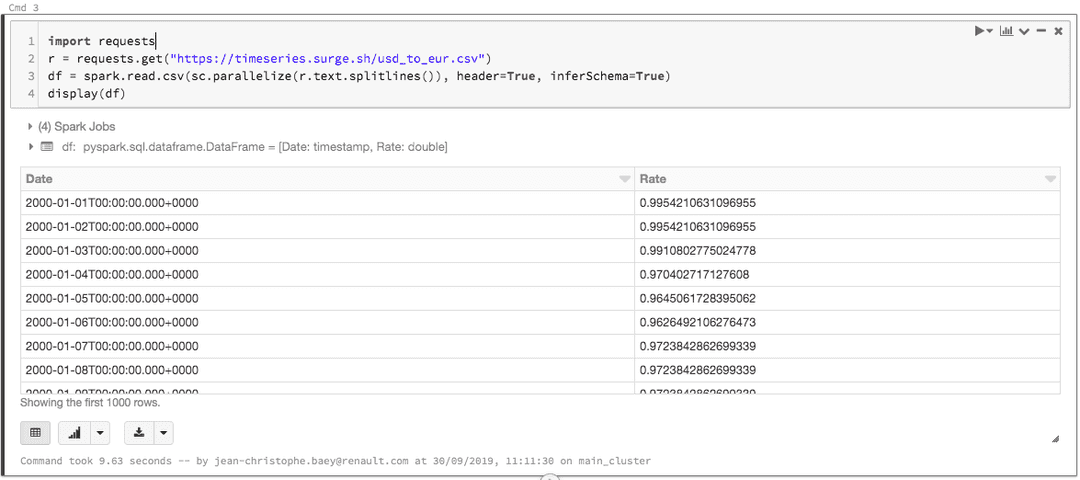Open chart type dropdown arrow
Image resolution: width=1080 pixels, height=480 pixels.
pyautogui.click(x=99, y=433)
